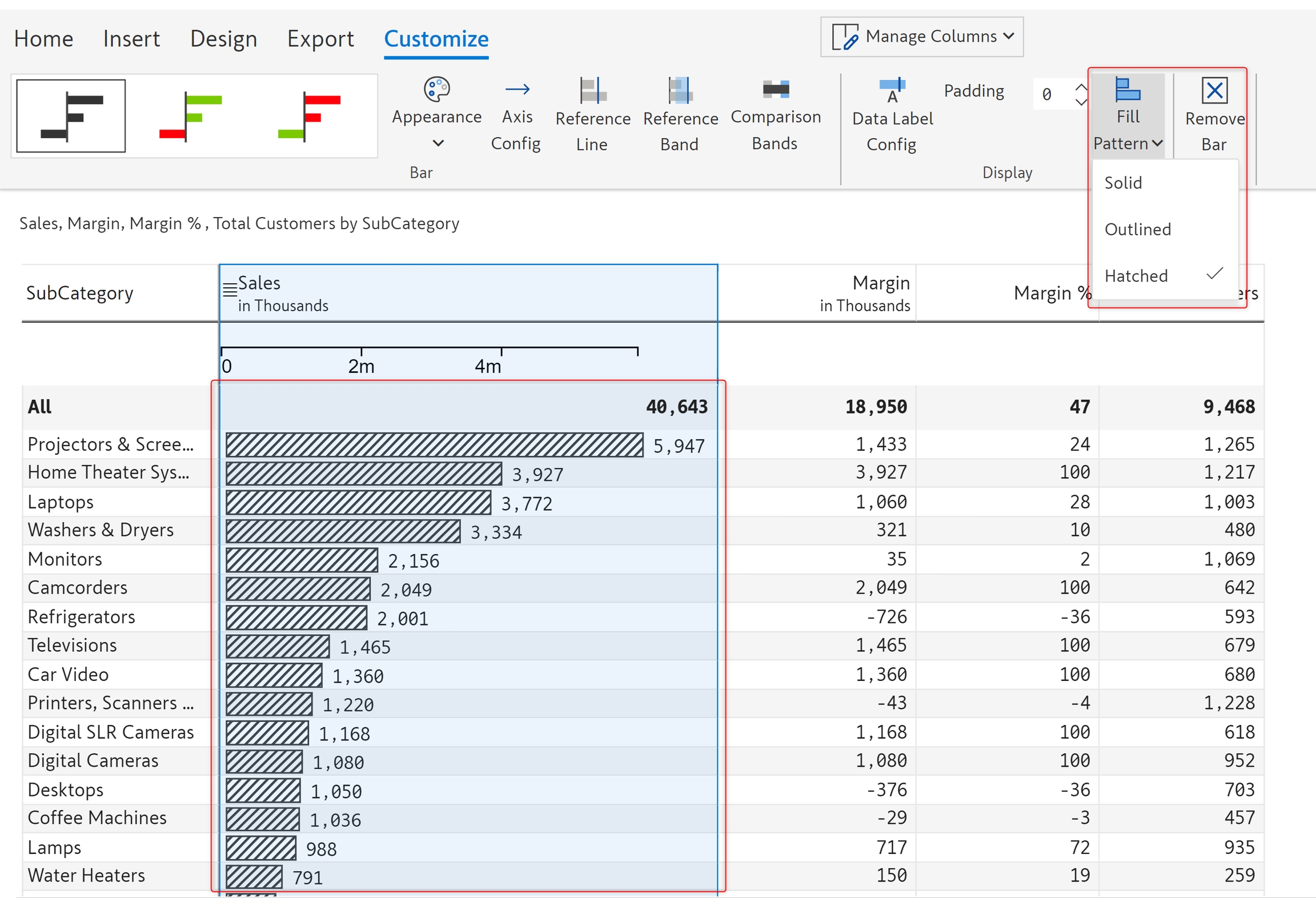1316x898 pixels.
Task: Switch to the Design tab
Action: [223, 39]
